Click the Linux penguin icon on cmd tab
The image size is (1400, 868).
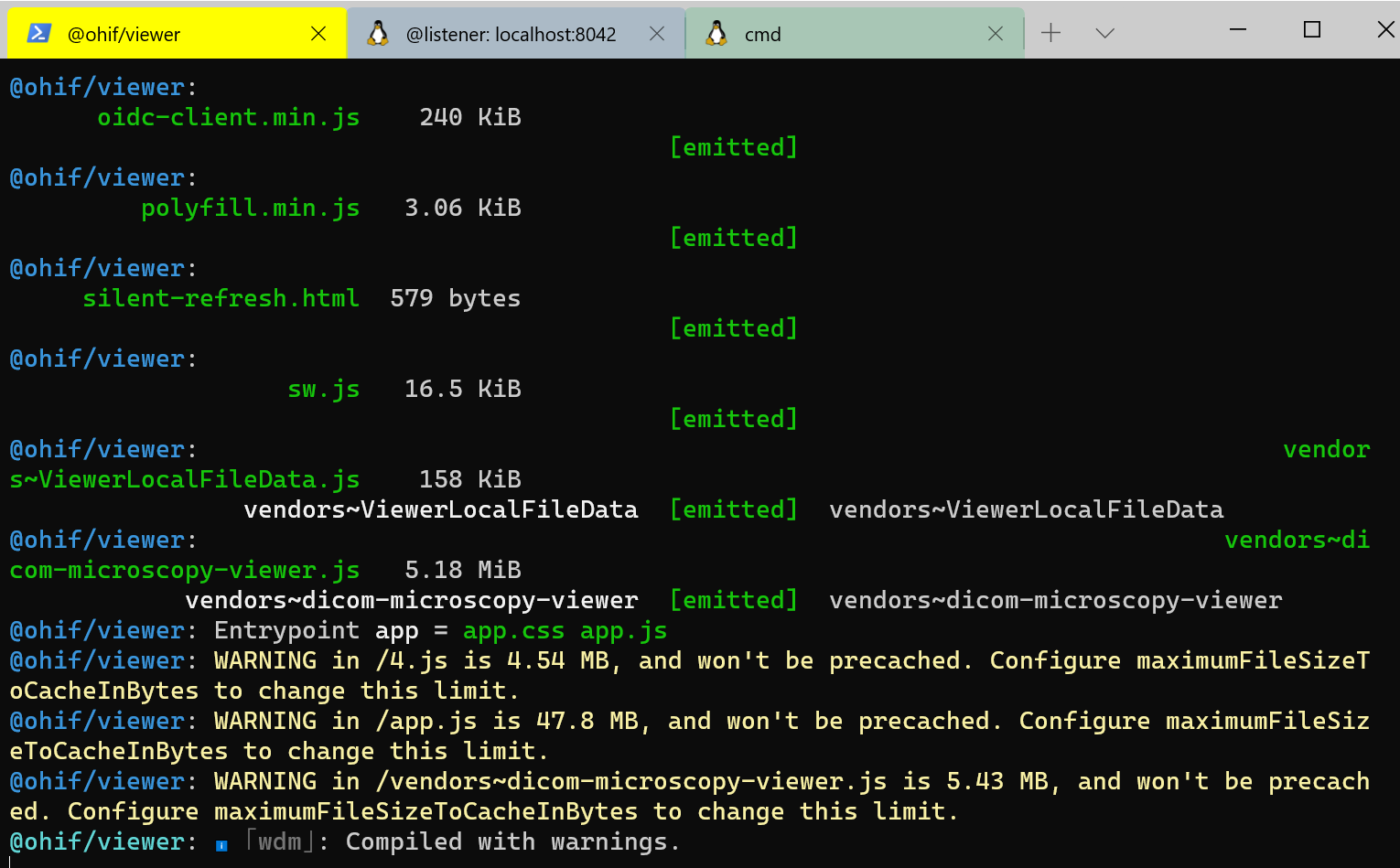click(716, 34)
